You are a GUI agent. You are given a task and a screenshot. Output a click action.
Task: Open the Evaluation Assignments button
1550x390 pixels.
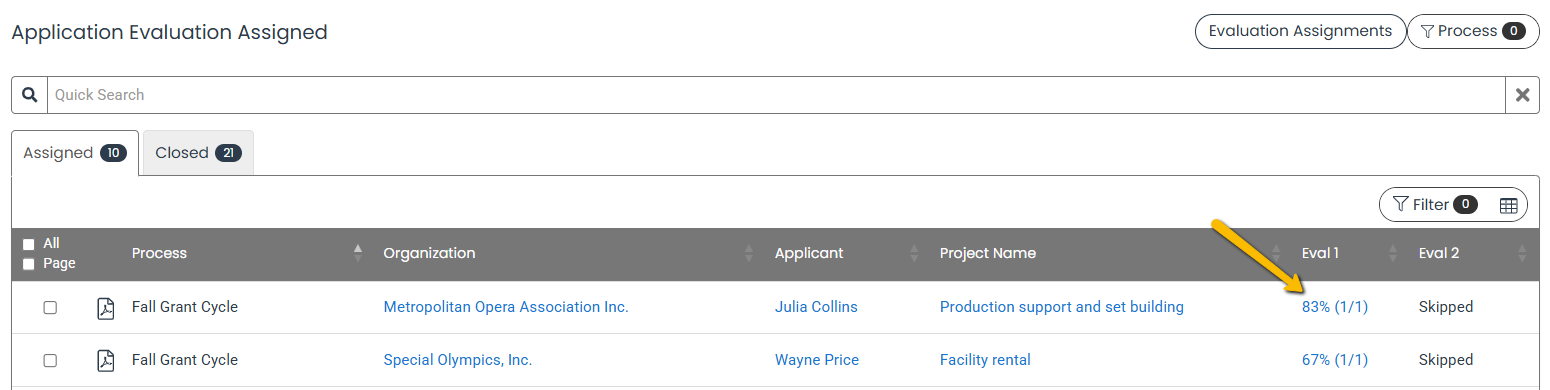[x=1300, y=31]
